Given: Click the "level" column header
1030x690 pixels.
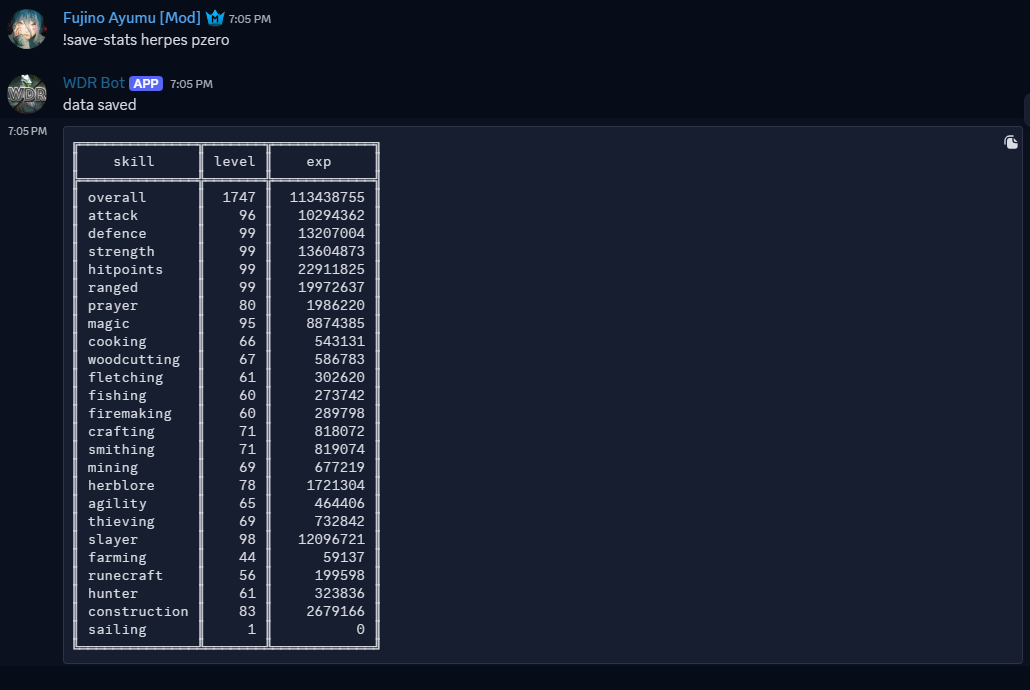Looking at the screenshot, I should point(235,161).
